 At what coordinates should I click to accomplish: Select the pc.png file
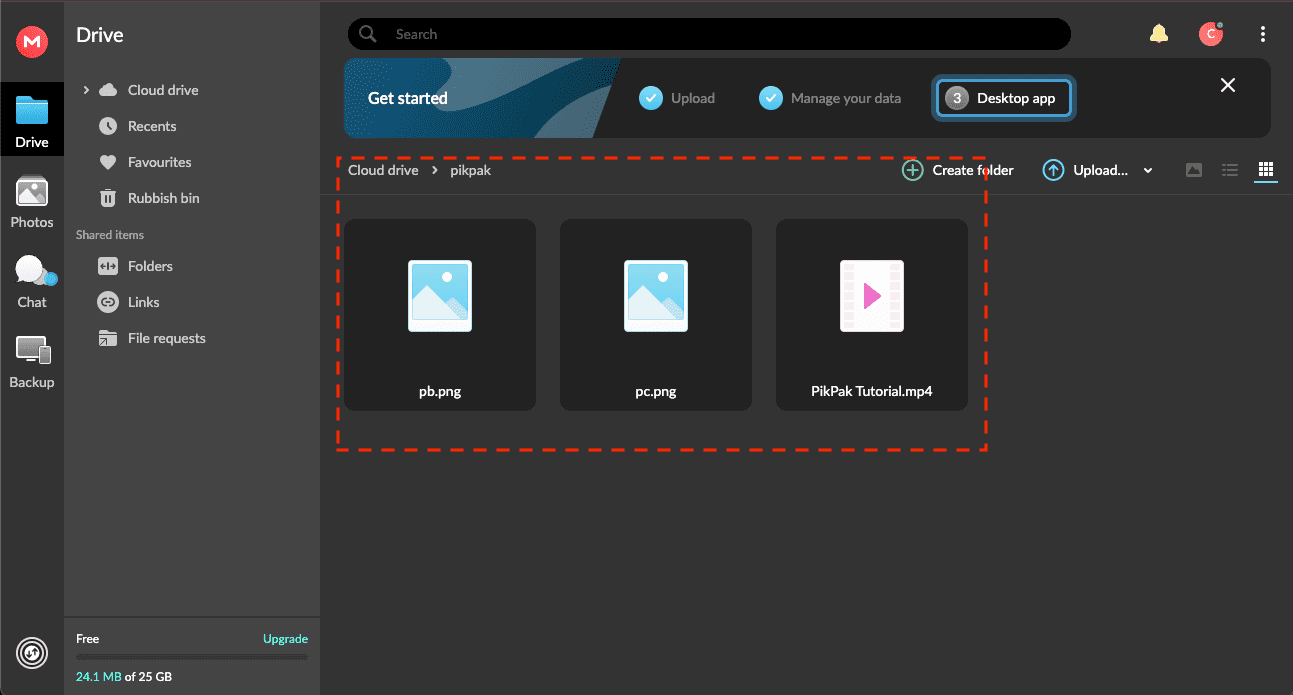(656, 315)
